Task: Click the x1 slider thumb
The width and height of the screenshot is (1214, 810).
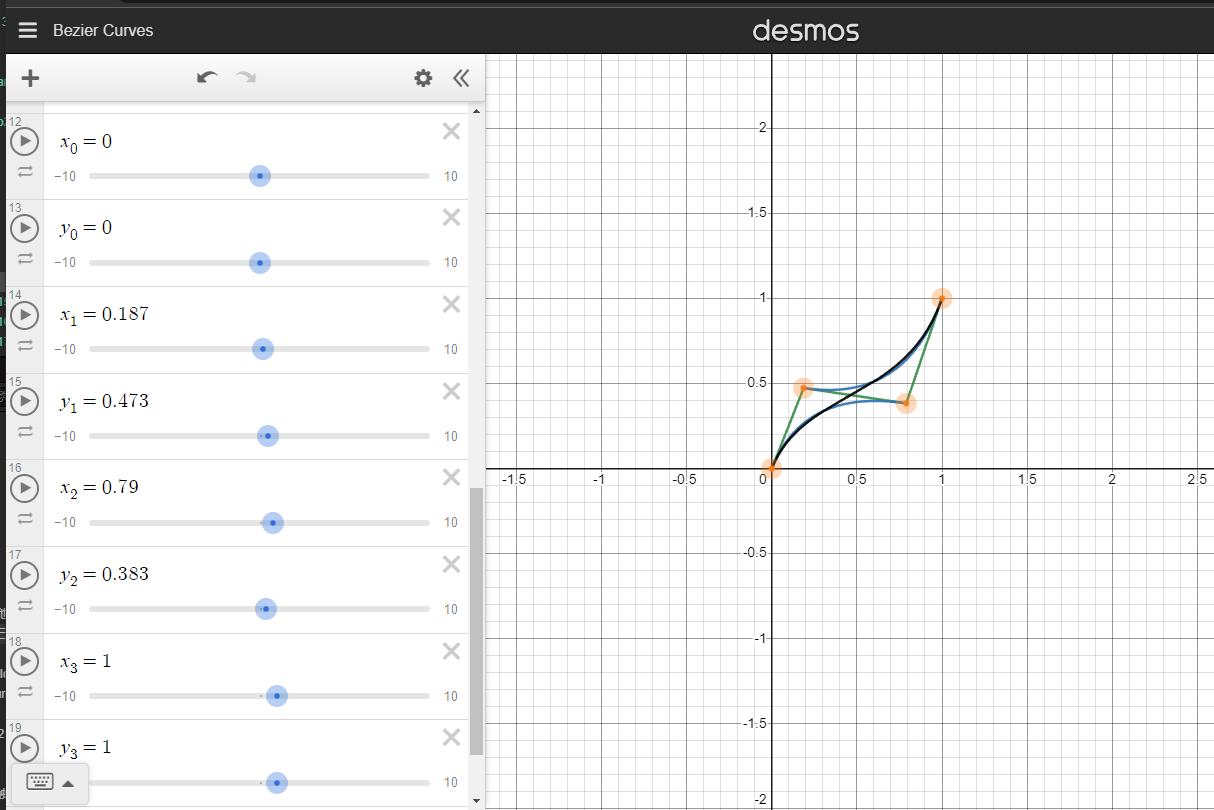Action: (x=262, y=349)
